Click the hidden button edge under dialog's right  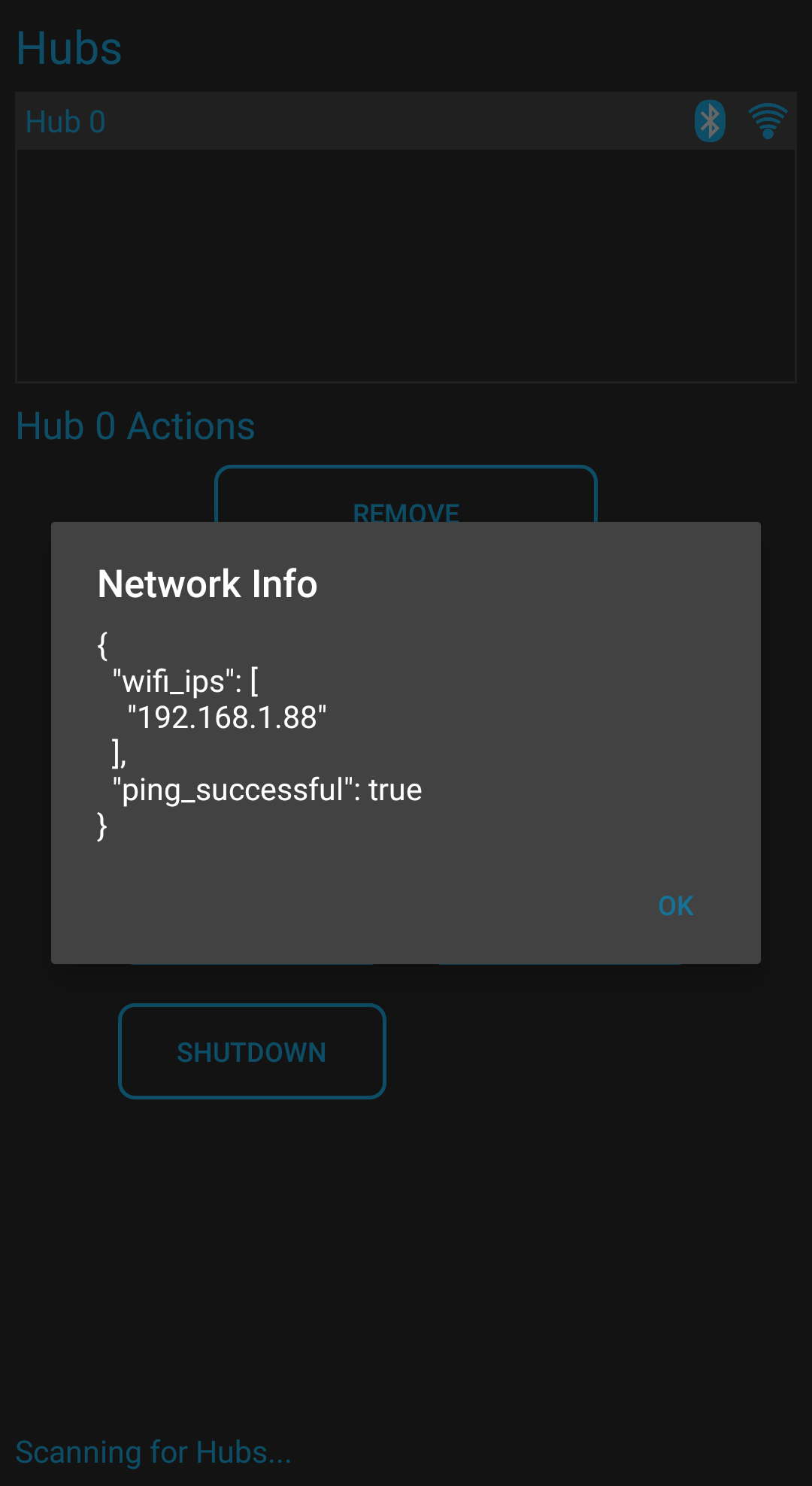[x=560, y=964]
